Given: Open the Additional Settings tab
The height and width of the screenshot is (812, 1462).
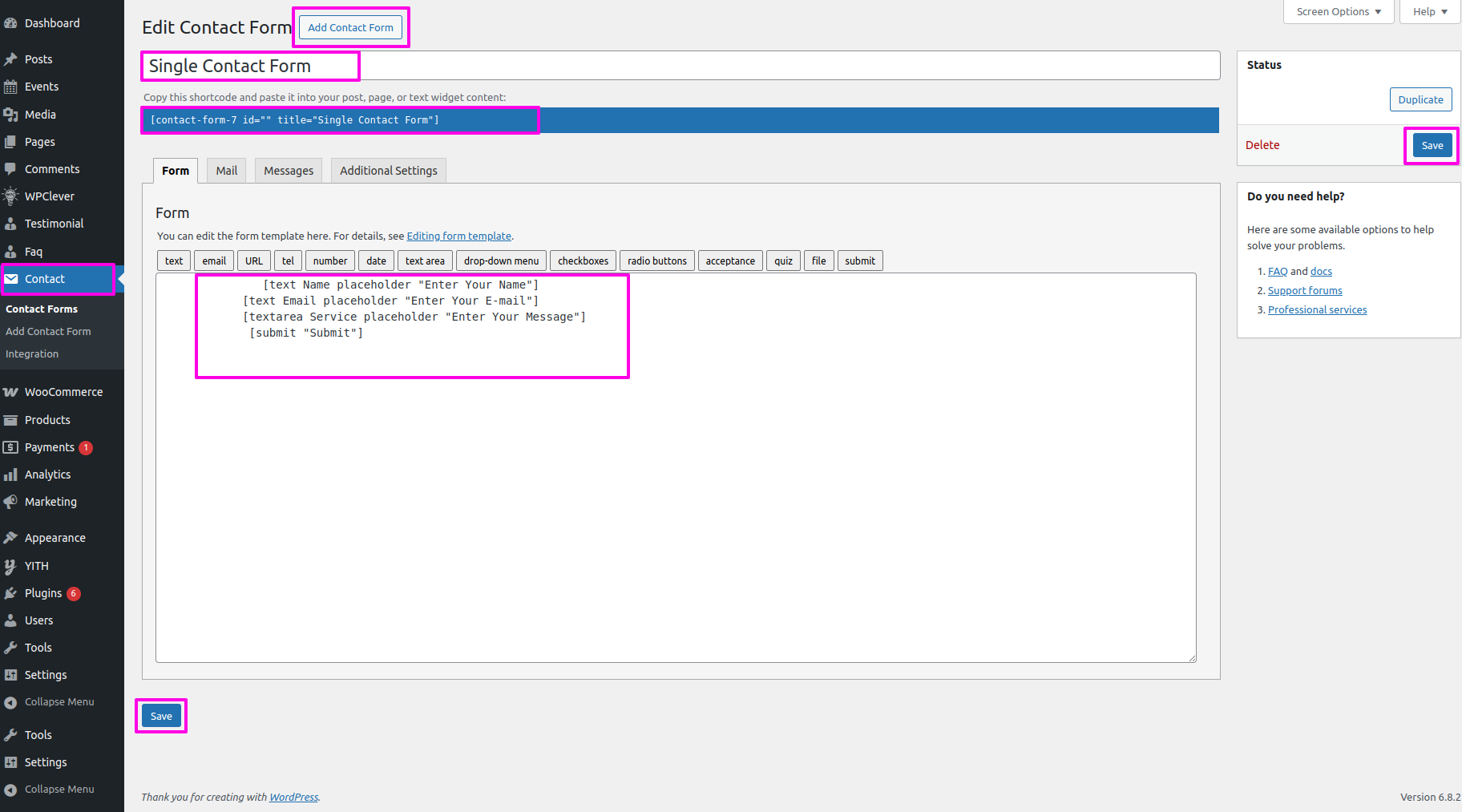Looking at the screenshot, I should click(388, 171).
